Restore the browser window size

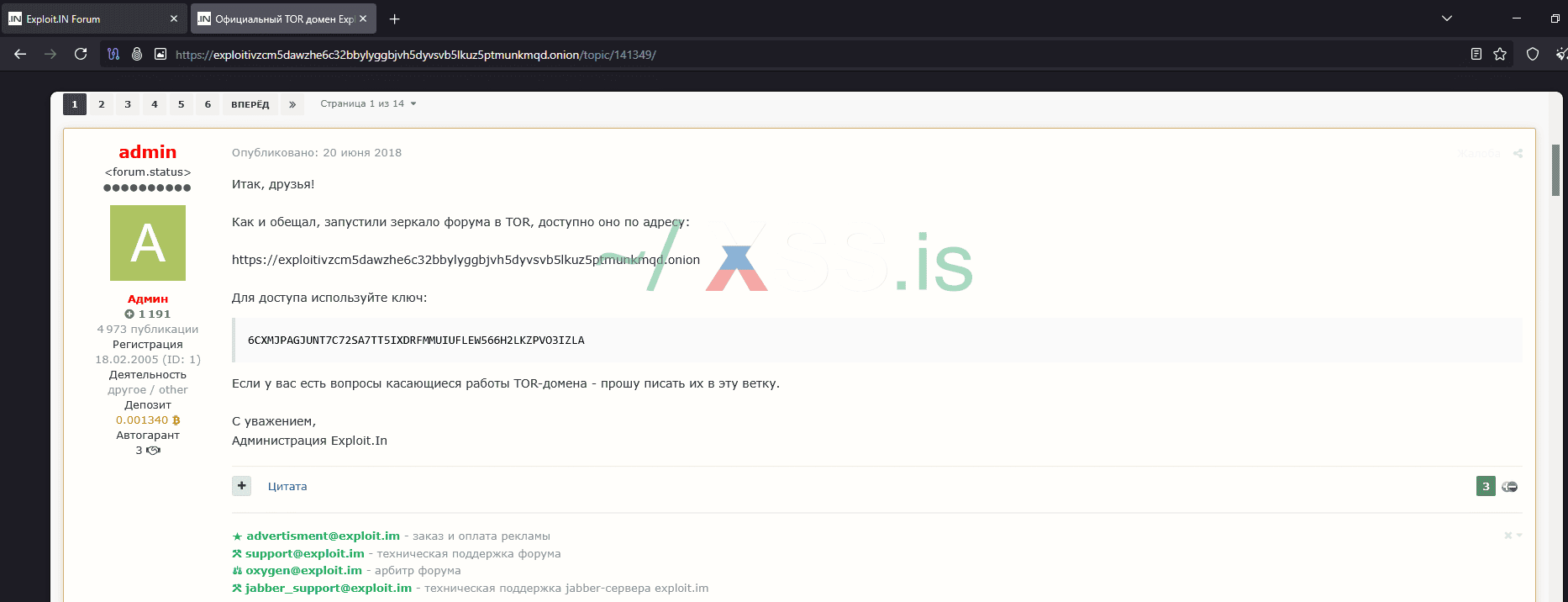[x=1555, y=18]
